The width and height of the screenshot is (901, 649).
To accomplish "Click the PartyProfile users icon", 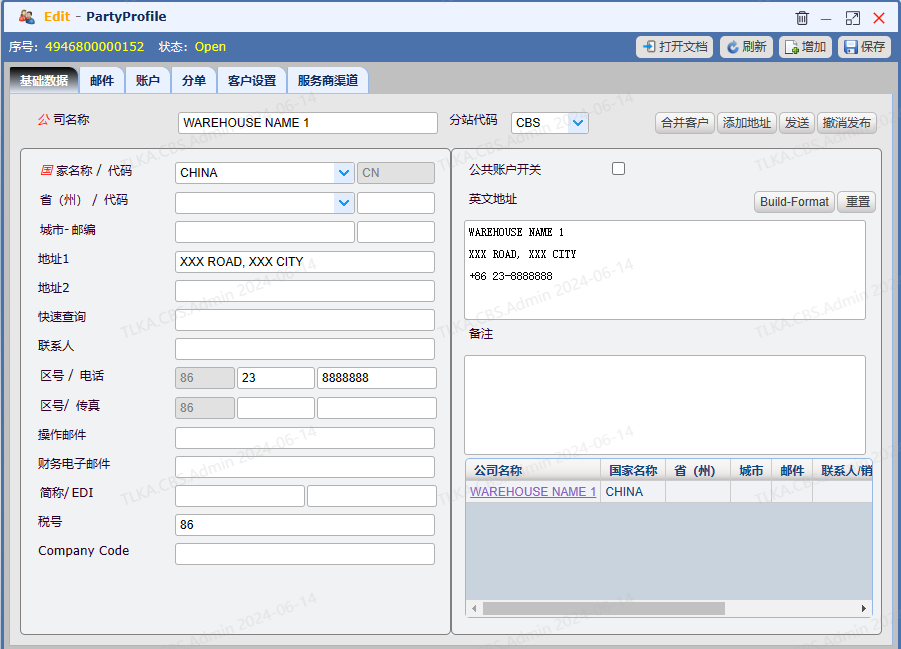I will tap(26, 17).
